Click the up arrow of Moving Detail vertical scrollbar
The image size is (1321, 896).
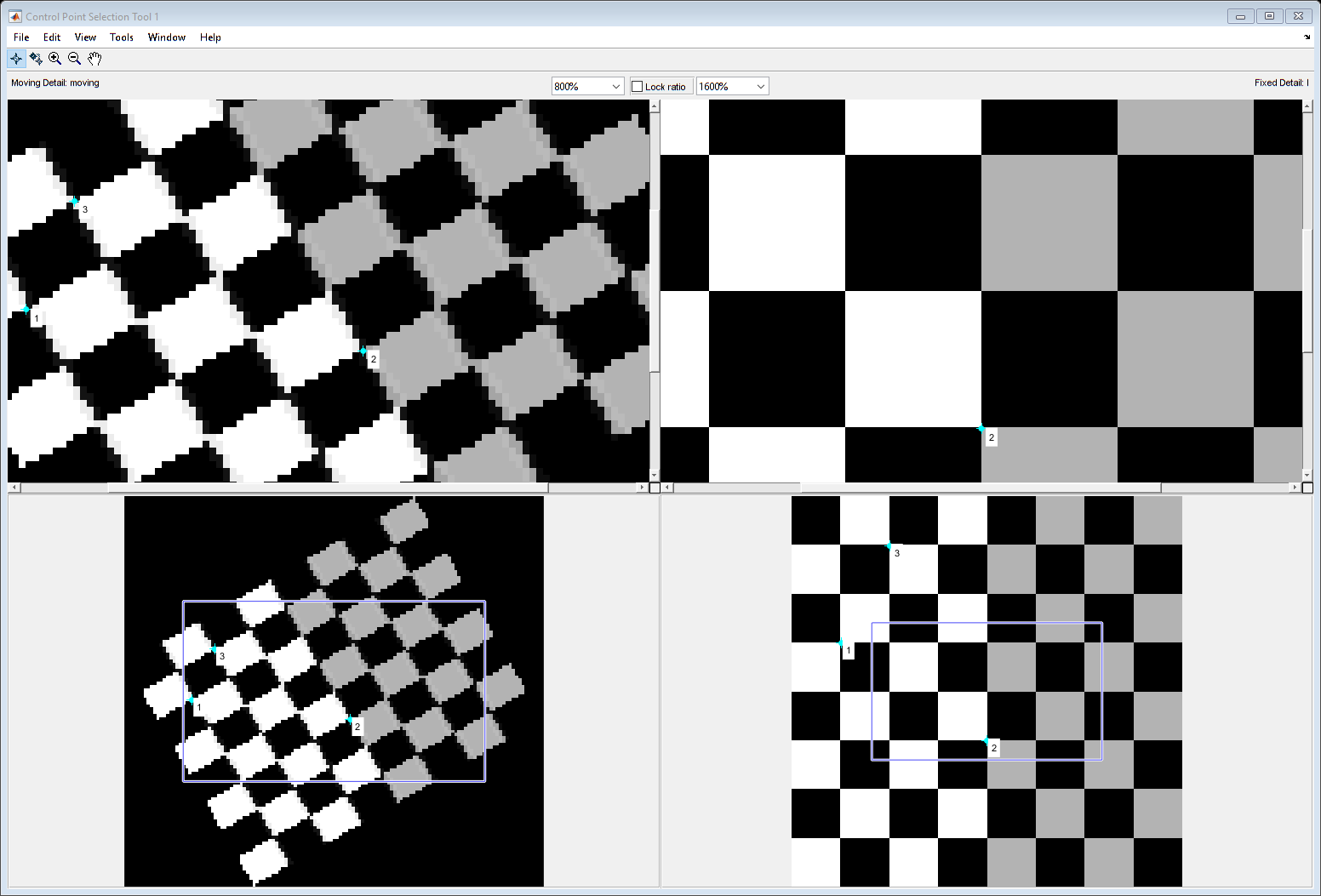pyautogui.click(x=655, y=106)
